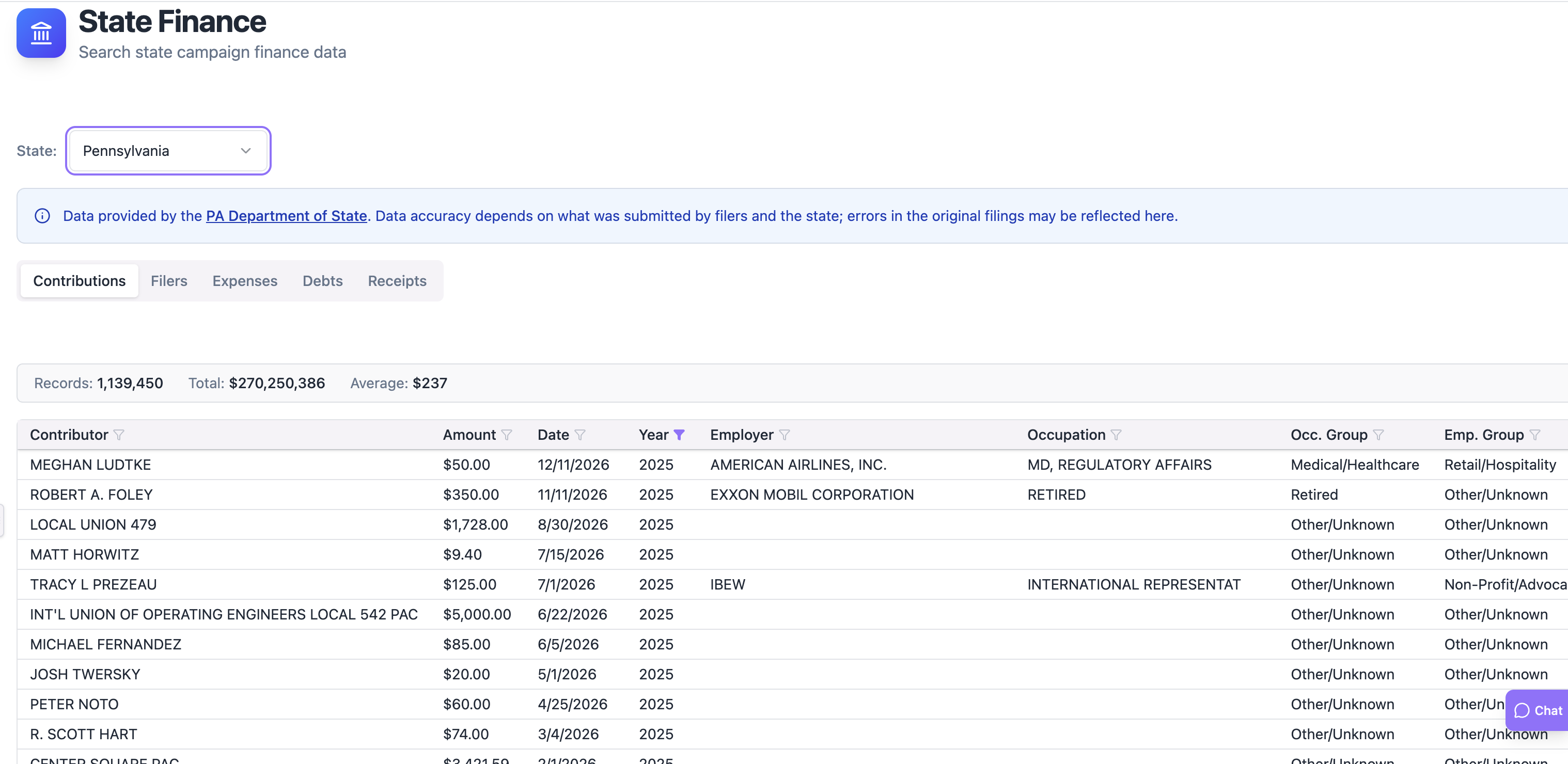The height and width of the screenshot is (764, 1568).
Task: Click the Medical/Healthcare occupation group cell
Action: coord(1354,465)
